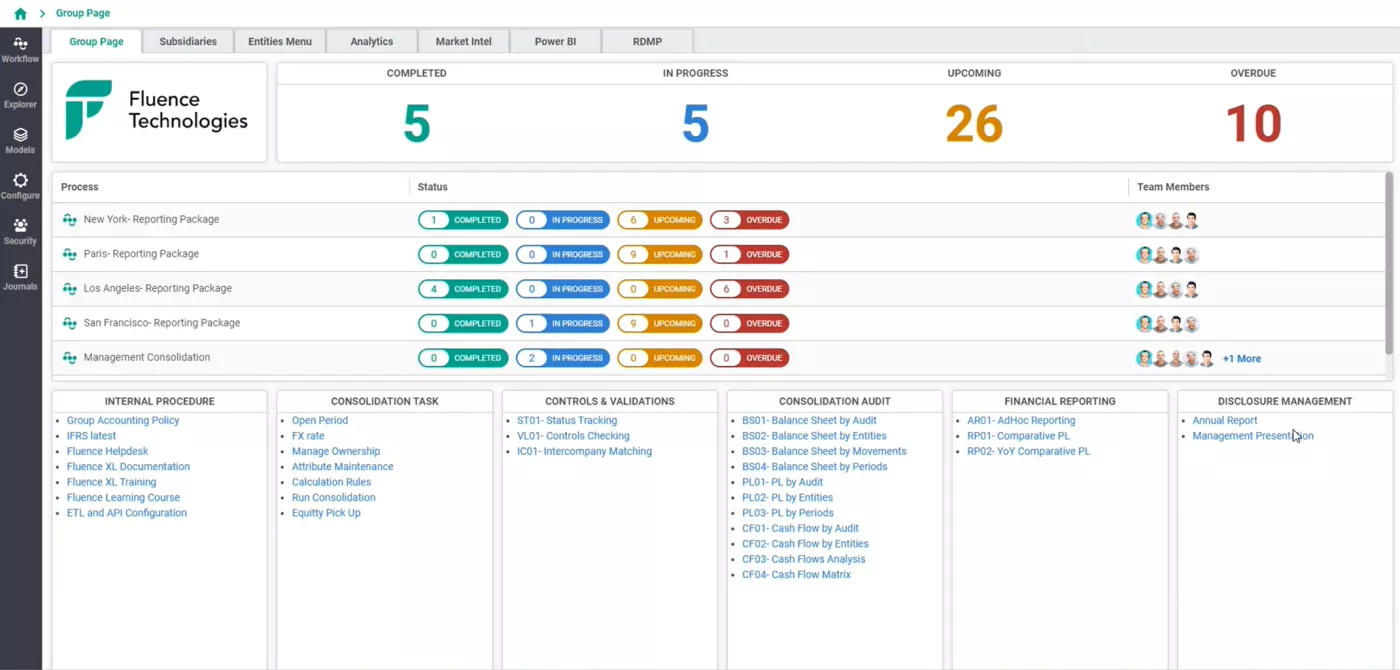Click team avatars in the New York row
The image size is (1400, 670).
(x=1168, y=220)
